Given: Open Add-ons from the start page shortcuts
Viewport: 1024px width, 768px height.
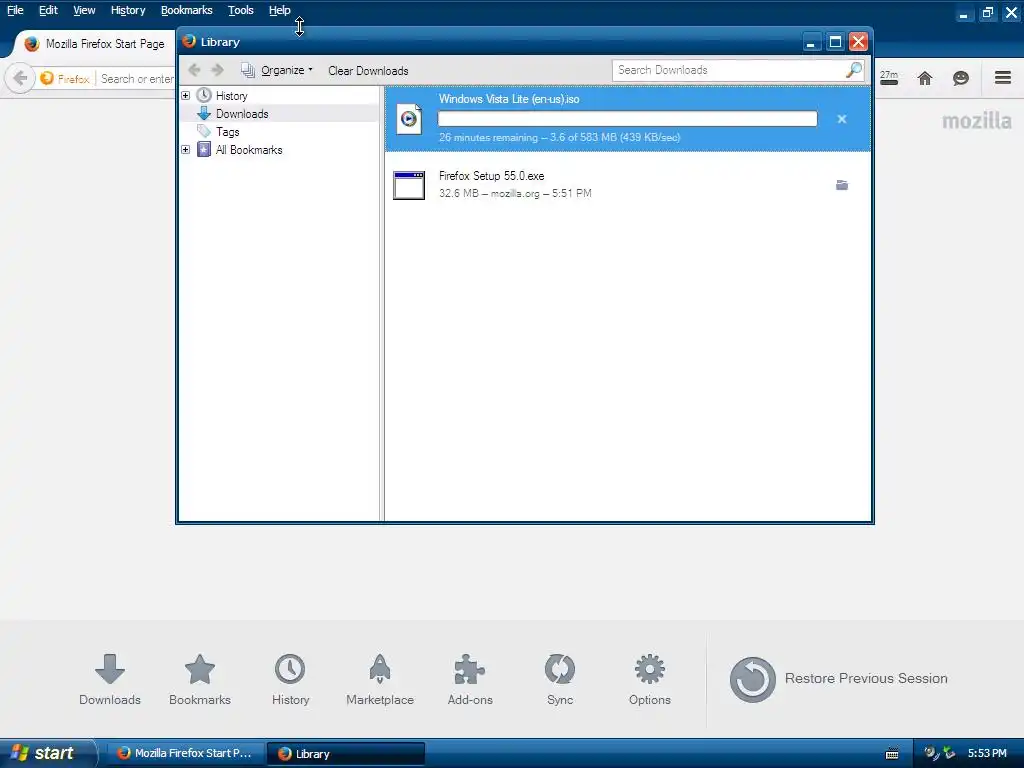Looking at the screenshot, I should pyautogui.click(x=470, y=679).
